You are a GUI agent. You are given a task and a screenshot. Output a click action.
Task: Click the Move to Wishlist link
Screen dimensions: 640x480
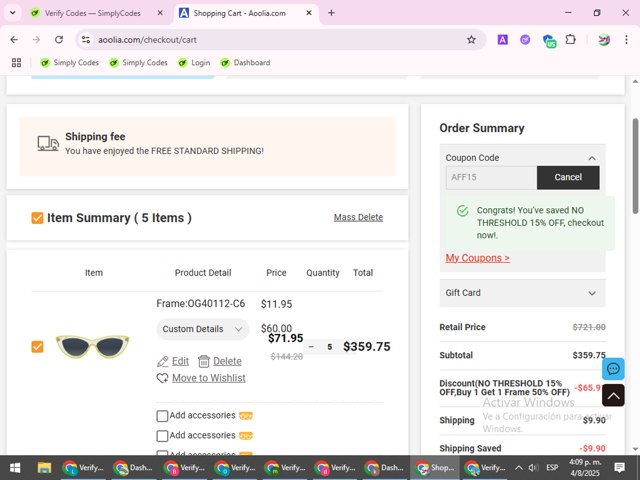[x=209, y=378]
